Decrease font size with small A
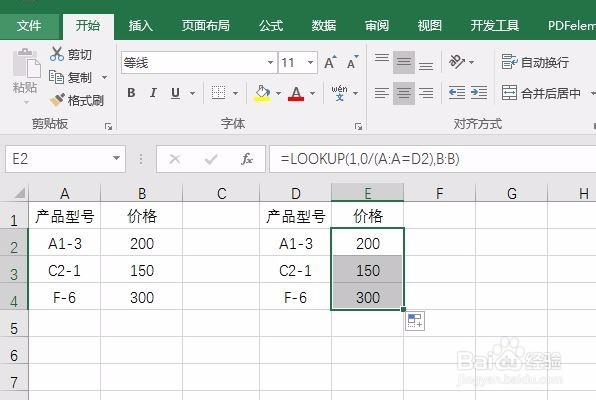This screenshot has height=400, width=596. coord(353,62)
